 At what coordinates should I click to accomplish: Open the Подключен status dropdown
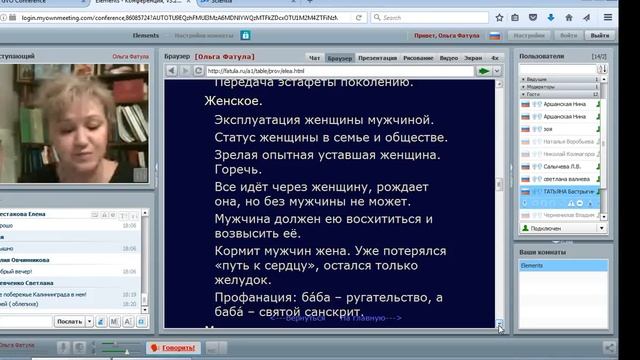[x=602, y=228]
